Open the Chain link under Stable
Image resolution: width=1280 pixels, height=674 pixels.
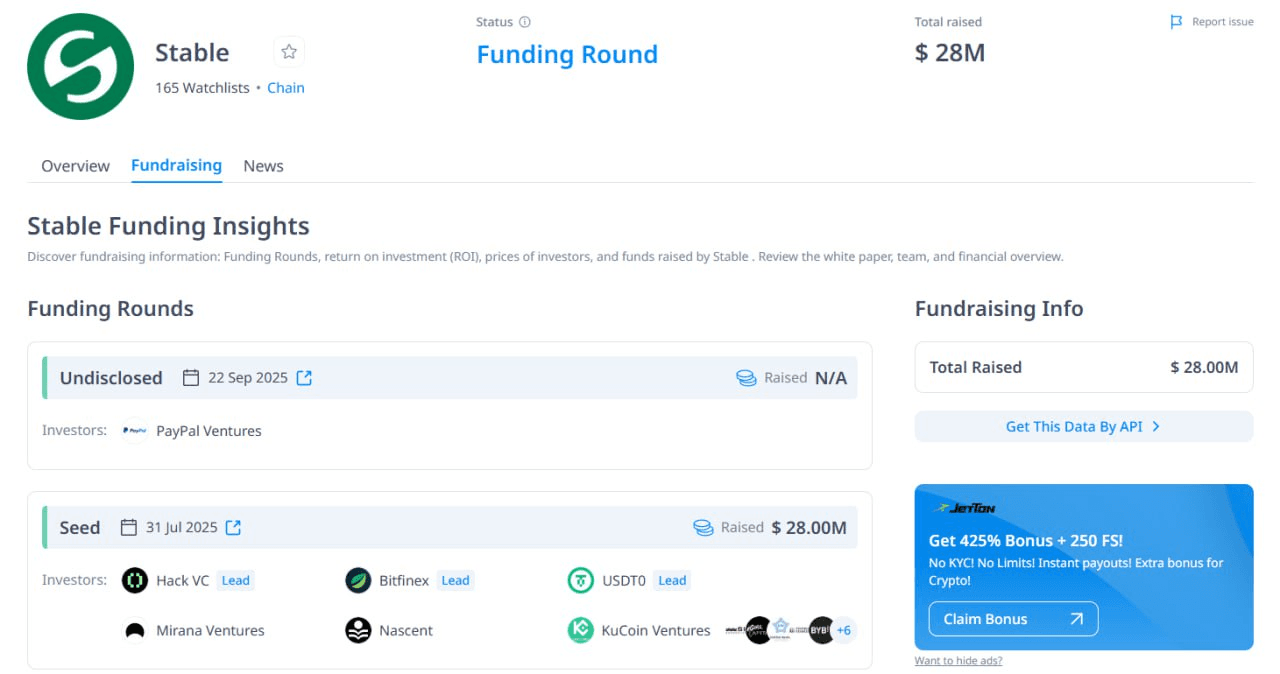286,88
